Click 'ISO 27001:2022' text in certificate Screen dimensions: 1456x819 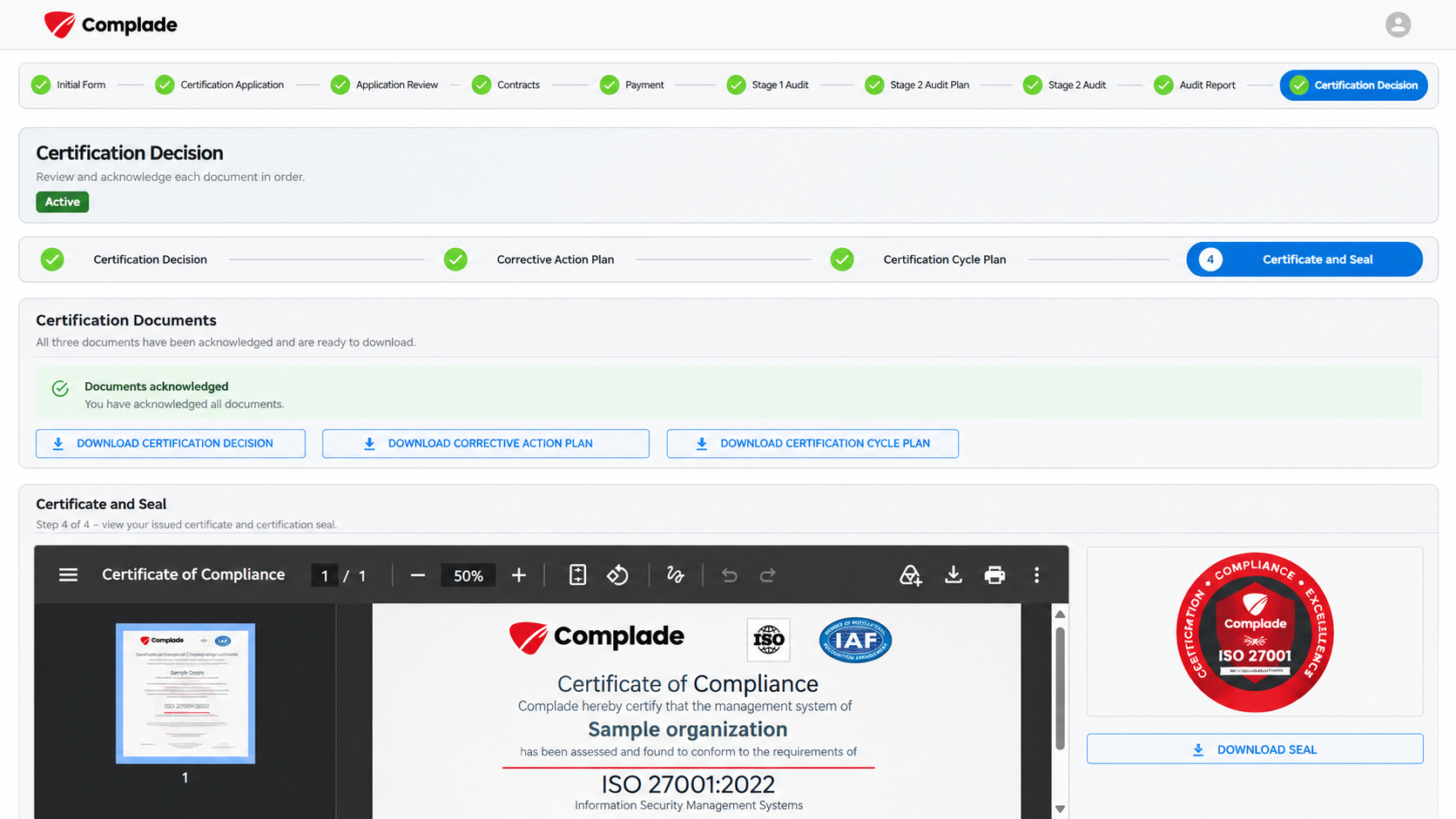pyautogui.click(x=688, y=784)
